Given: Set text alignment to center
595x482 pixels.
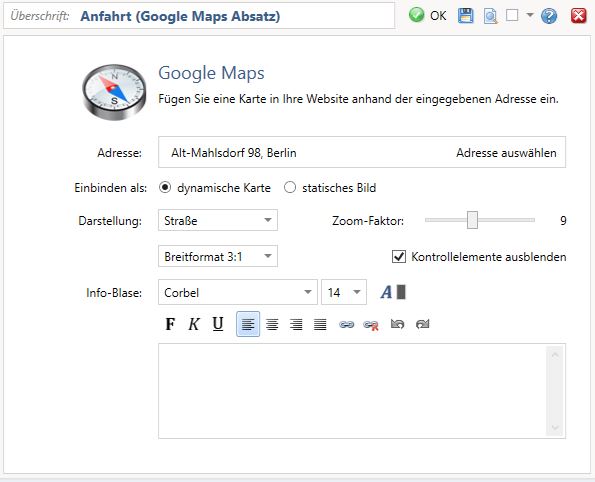Looking at the screenshot, I should pyautogui.click(x=272, y=324).
